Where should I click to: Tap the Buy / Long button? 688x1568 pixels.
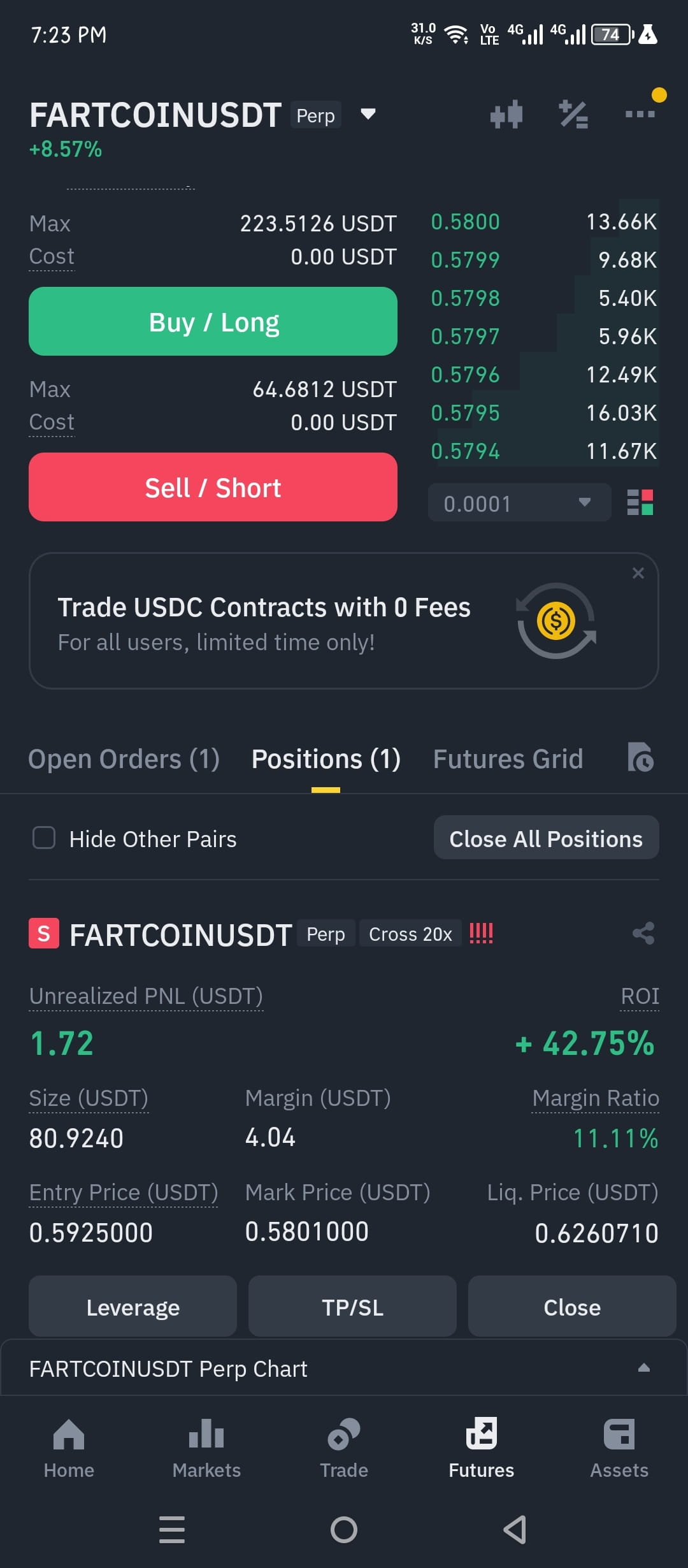[x=213, y=321]
